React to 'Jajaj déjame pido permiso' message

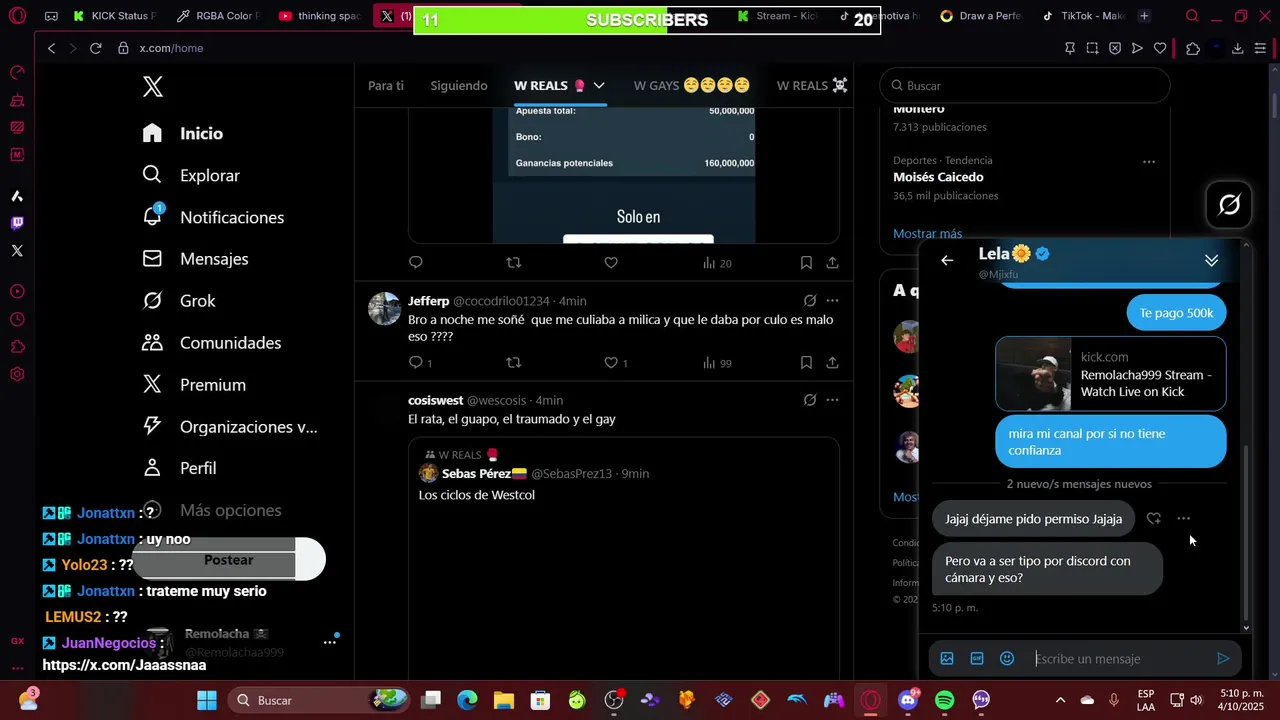(x=1154, y=518)
